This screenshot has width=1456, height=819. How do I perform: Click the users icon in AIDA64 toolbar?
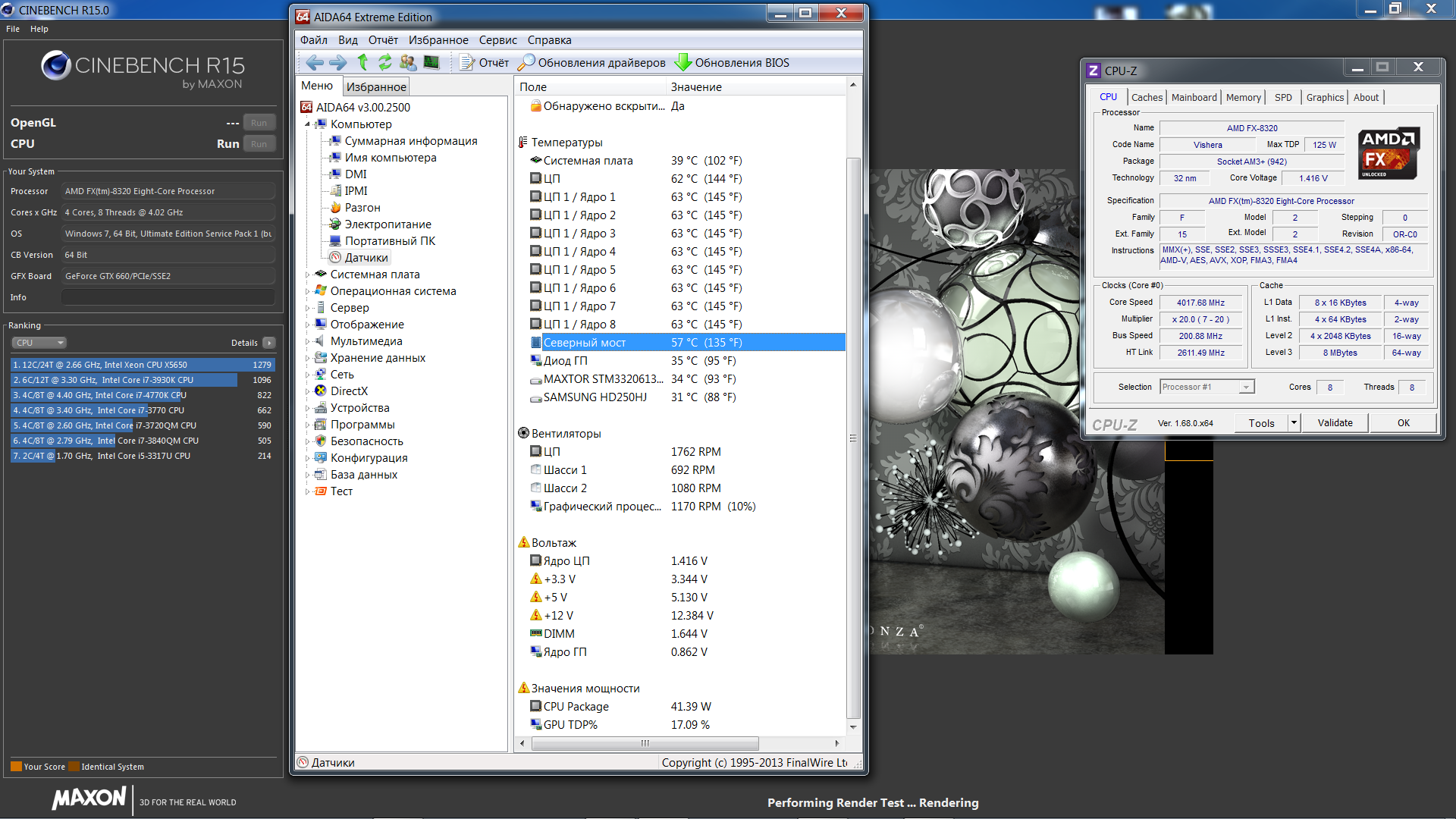pos(408,63)
